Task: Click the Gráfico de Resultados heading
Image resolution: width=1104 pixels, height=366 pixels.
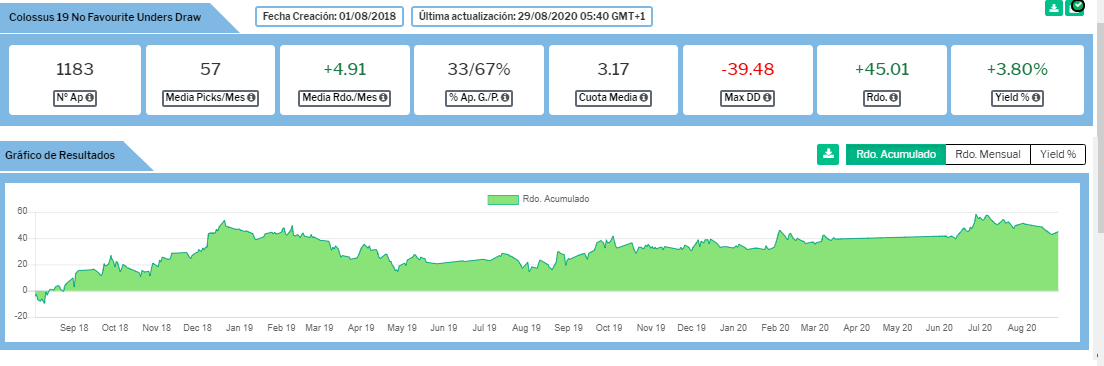Action: point(60,155)
